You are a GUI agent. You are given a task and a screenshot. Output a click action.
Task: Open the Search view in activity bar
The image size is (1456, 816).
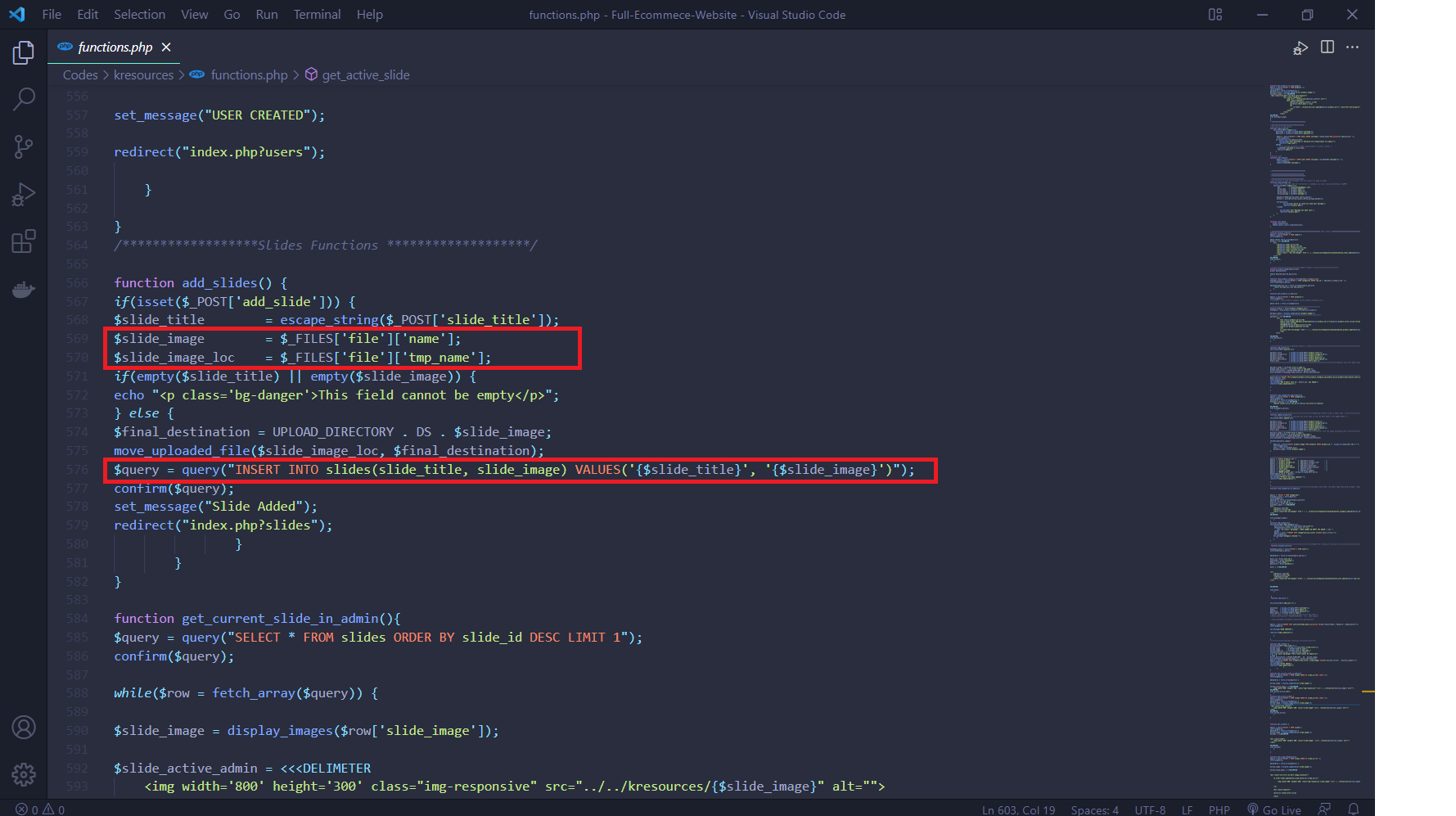point(24,100)
